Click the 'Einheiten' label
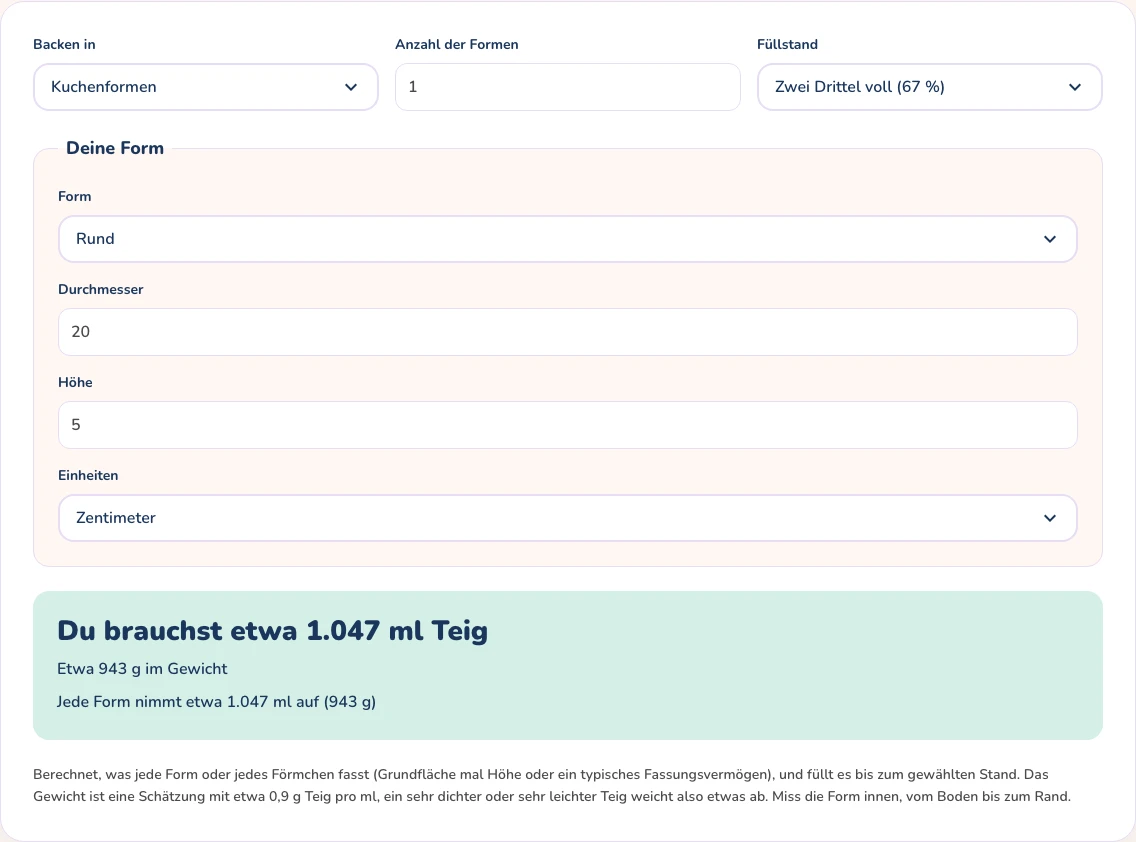1136x842 pixels. tap(88, 475)
